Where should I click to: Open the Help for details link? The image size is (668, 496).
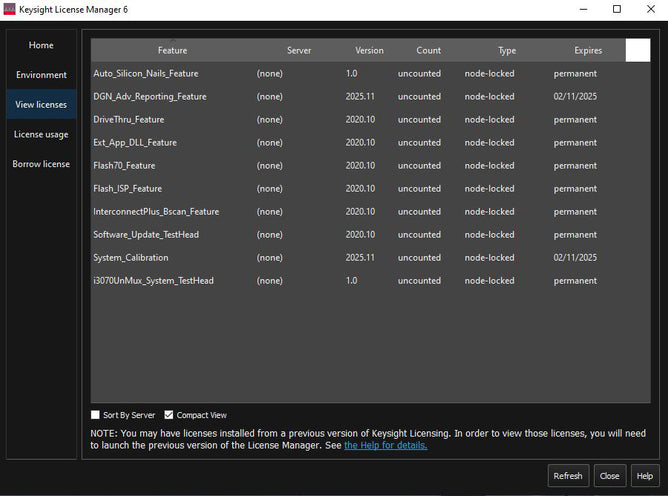(386, 445)
